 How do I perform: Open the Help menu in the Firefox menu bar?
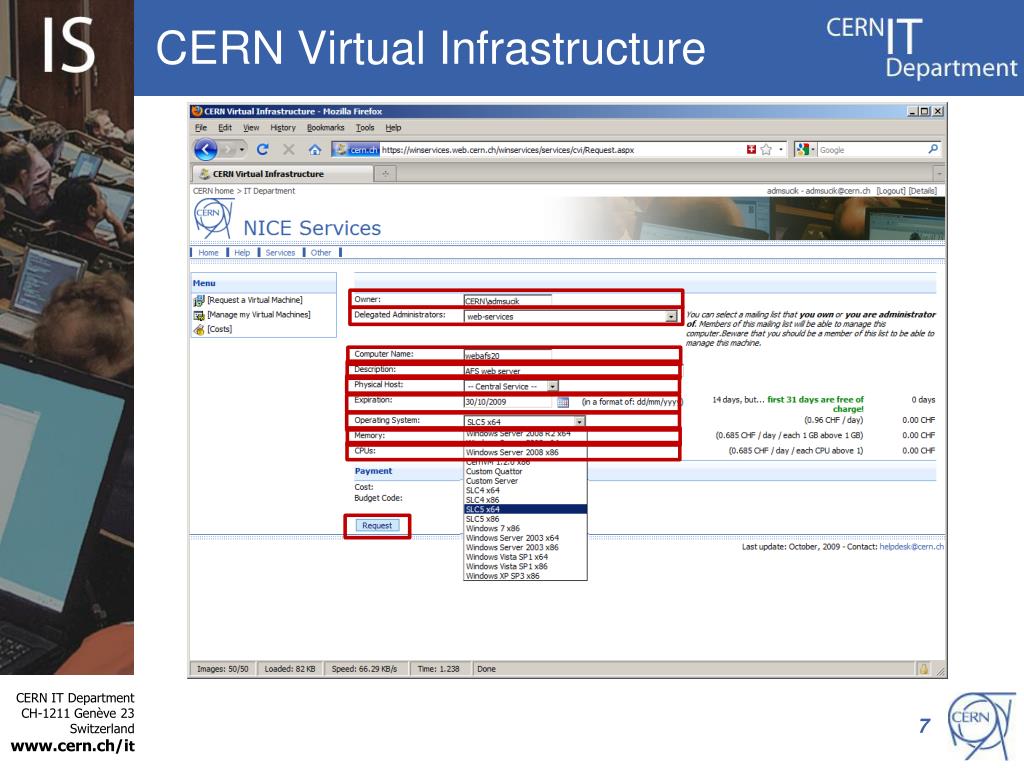pos(393,128)
